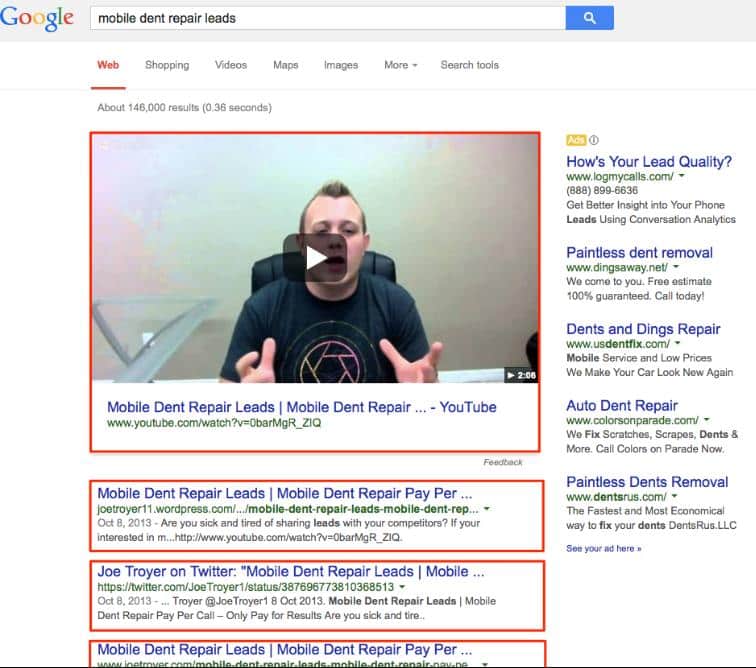Click the video thumbnail of the man talking
756x668 pixels.
coord(316,258)
